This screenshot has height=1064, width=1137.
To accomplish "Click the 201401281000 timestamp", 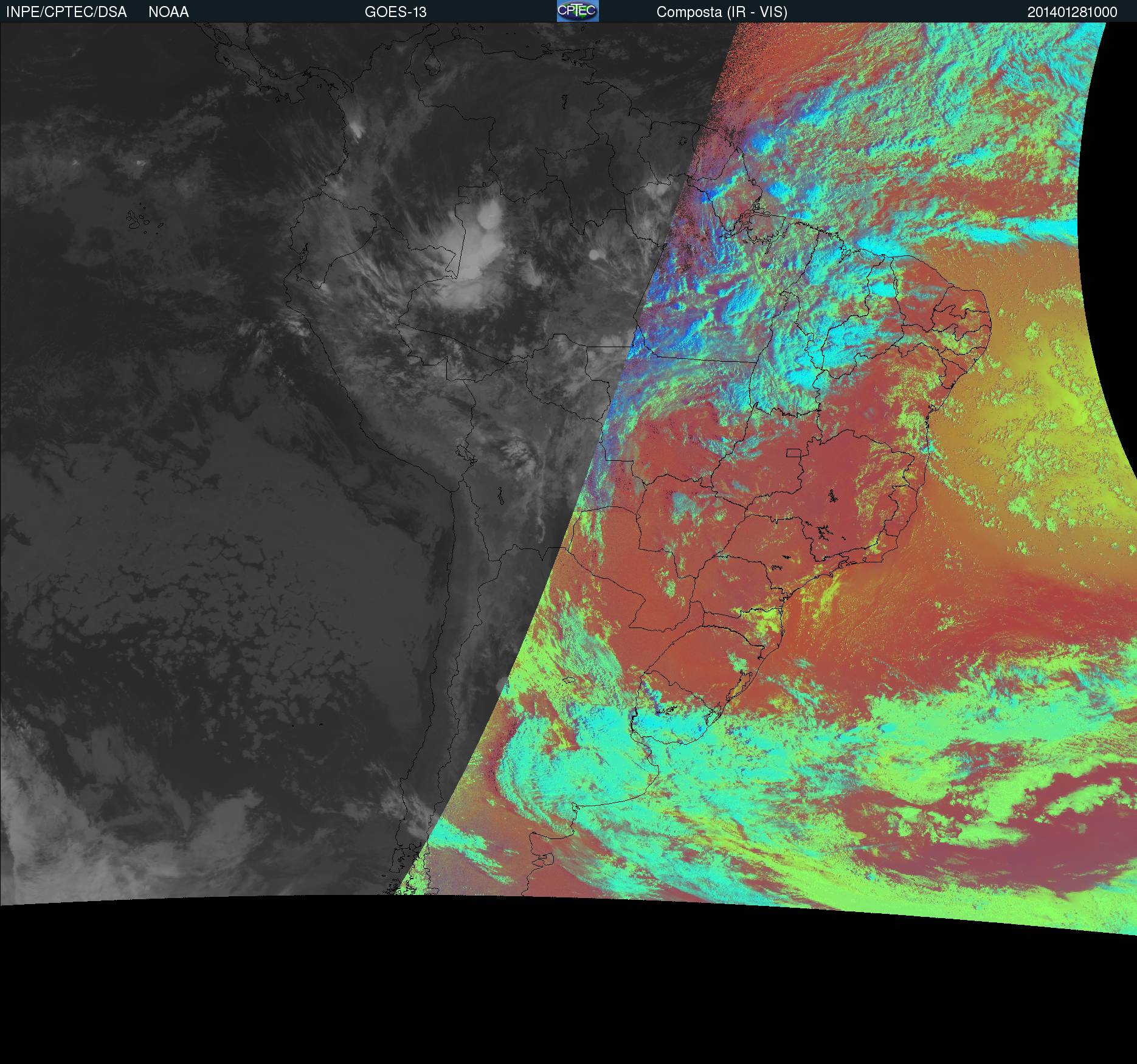I will (x=1073, y=12).
